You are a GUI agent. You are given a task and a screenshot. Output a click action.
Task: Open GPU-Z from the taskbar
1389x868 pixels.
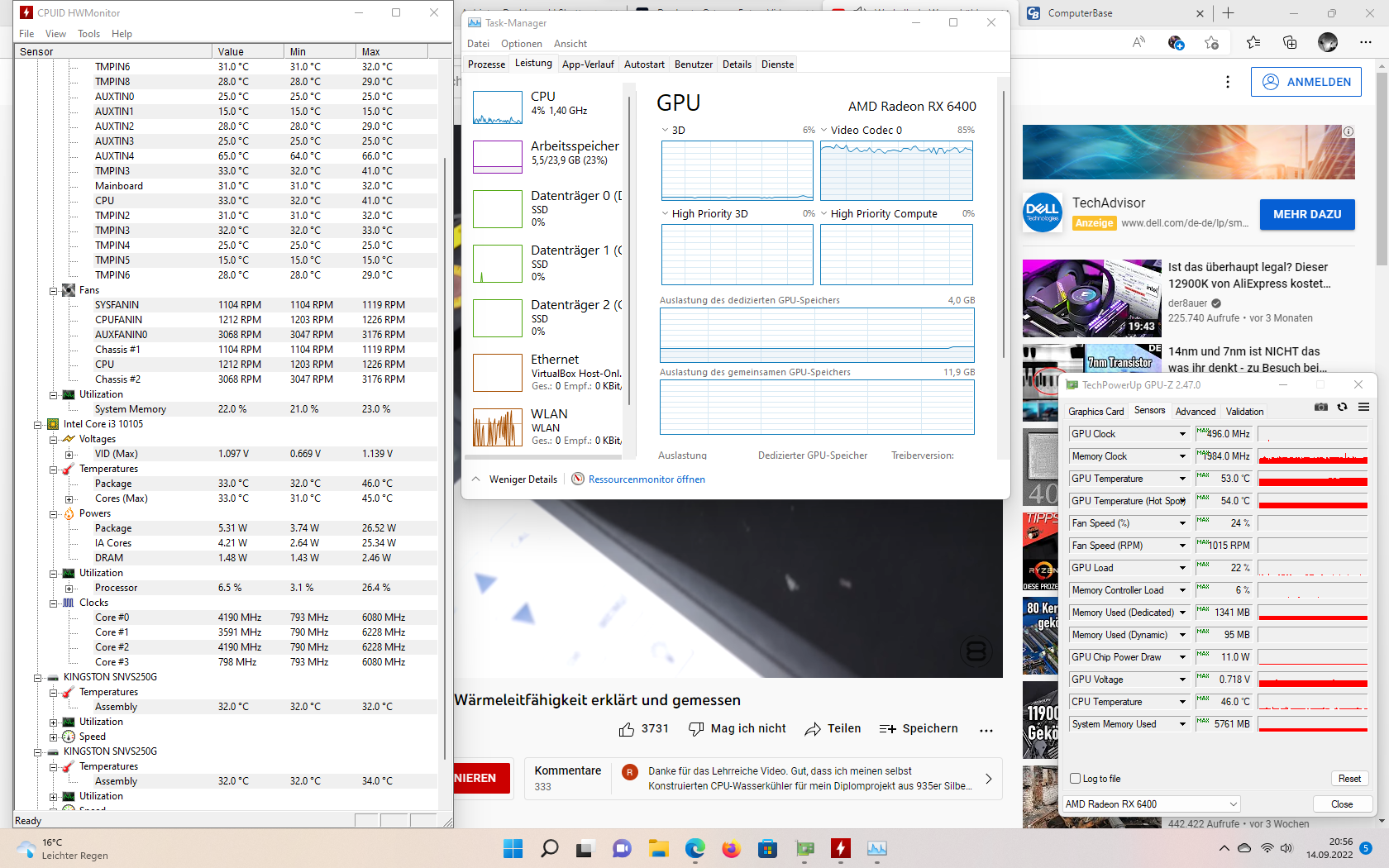(x=804, y=848)
